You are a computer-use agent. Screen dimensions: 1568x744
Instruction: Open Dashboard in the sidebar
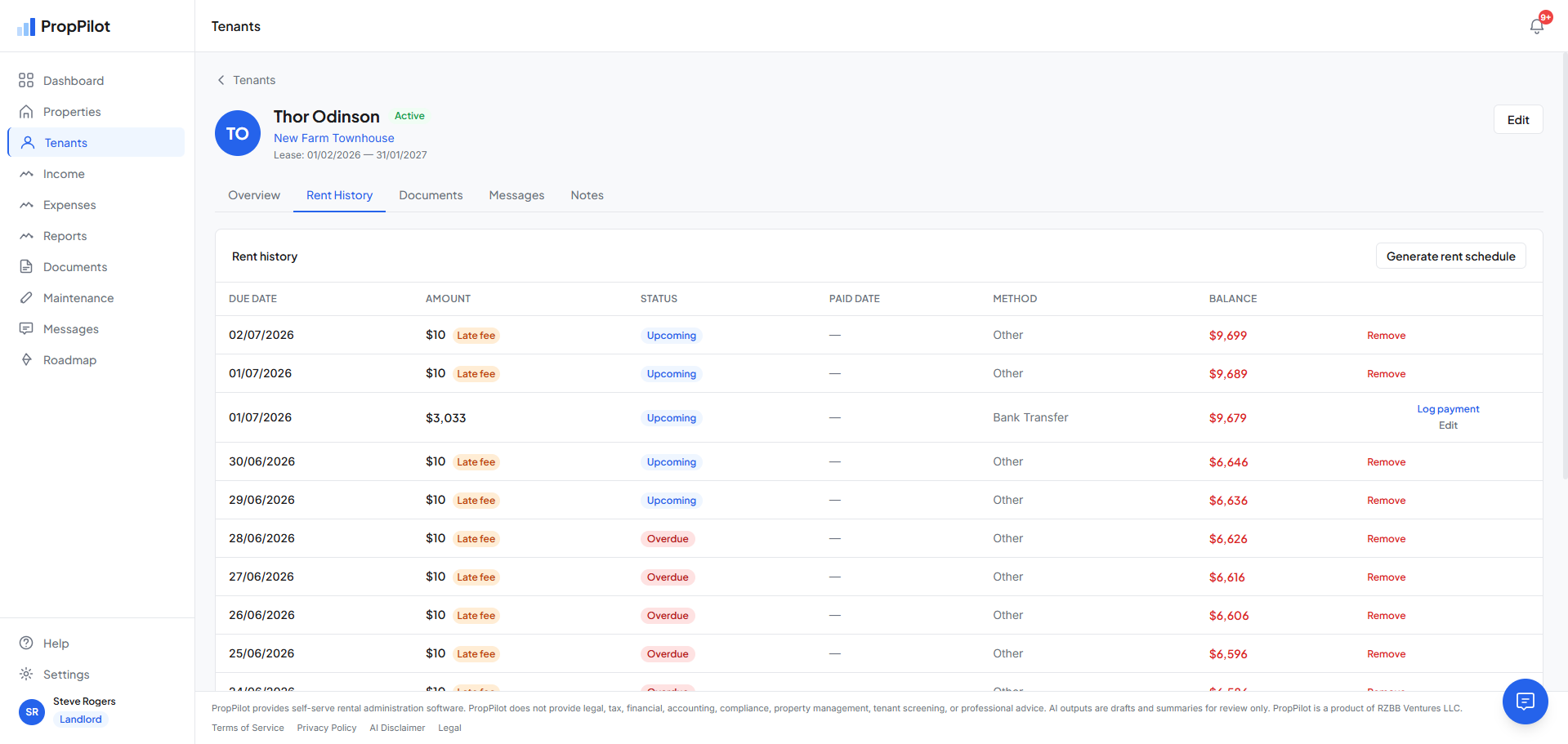[96, 80]
